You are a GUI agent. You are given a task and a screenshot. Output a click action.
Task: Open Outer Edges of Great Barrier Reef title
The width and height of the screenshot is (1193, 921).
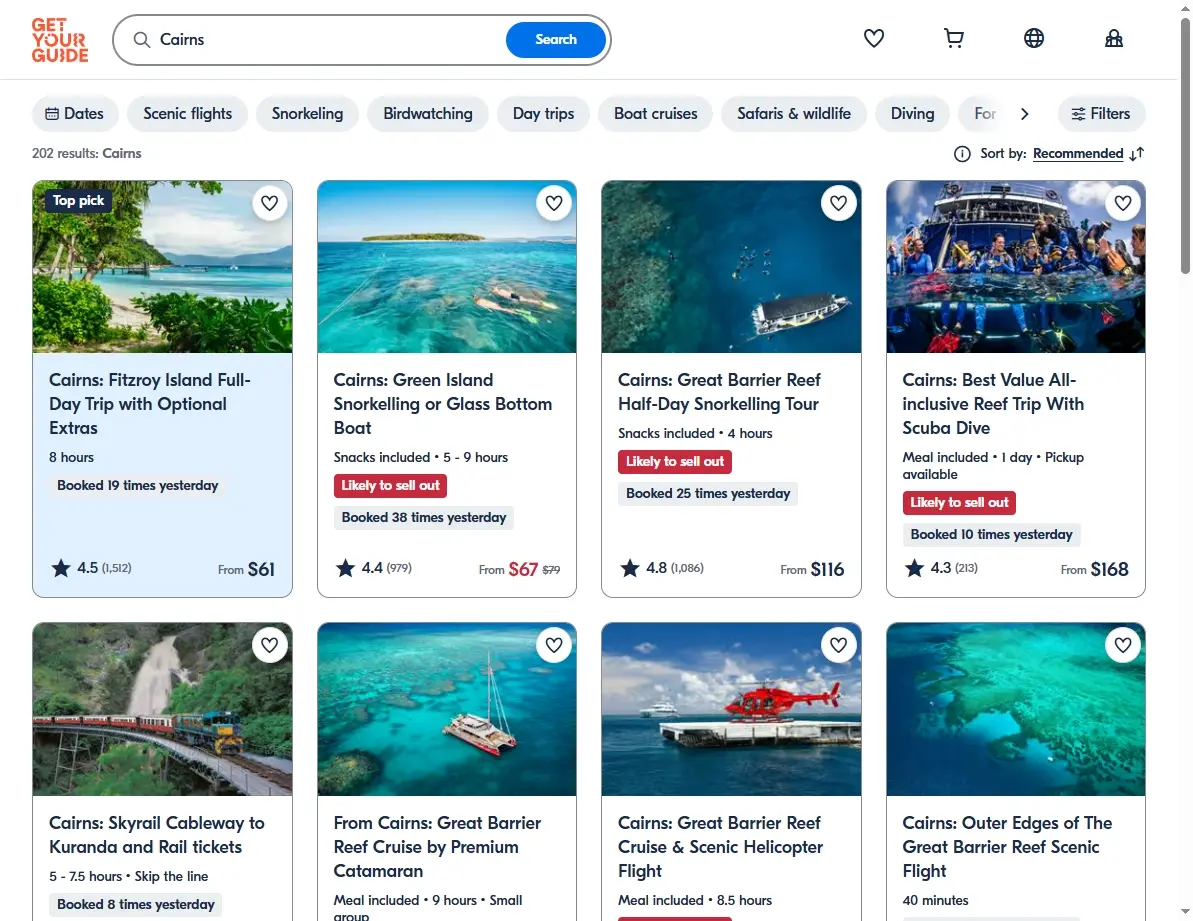coord(1007,846)
